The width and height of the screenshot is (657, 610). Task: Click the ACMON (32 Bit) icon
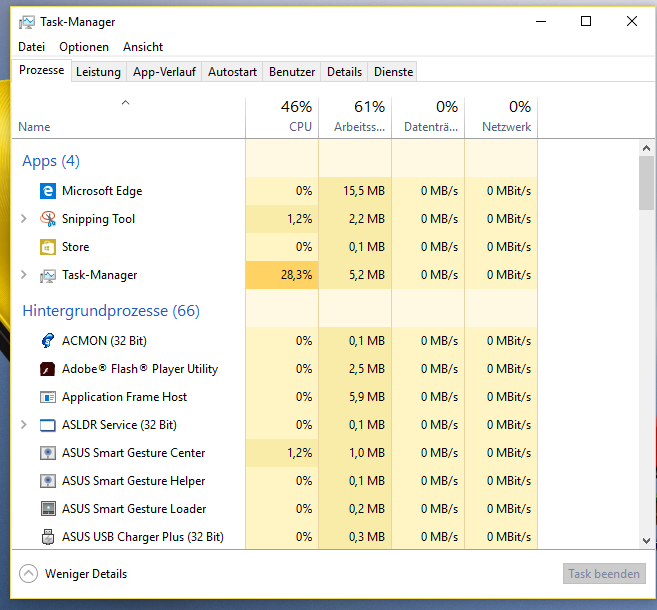click(48, 341)
